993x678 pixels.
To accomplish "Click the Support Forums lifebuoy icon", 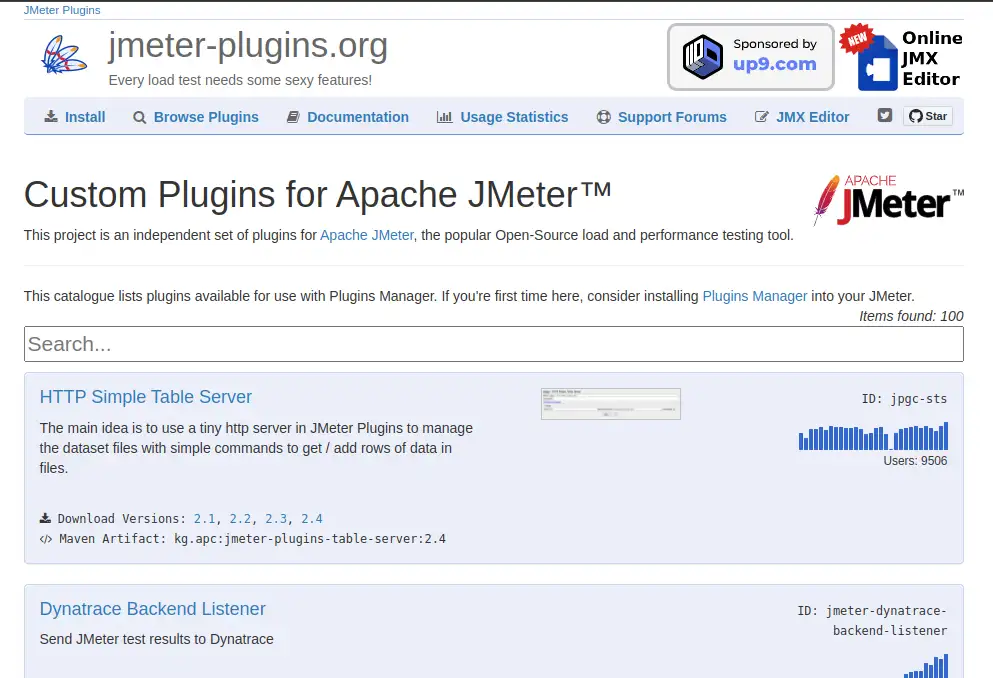I will click(x=604, y=117).
